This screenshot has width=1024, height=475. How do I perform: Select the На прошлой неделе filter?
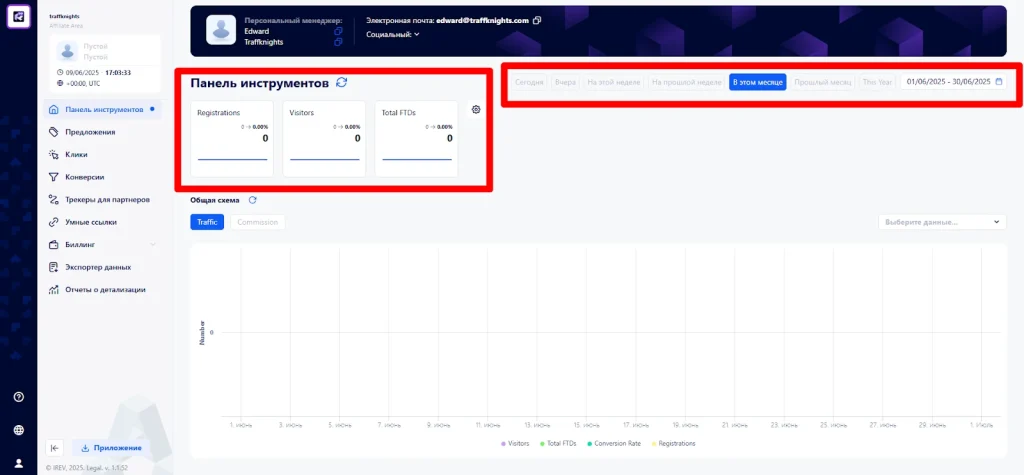(x=687, y=82)
